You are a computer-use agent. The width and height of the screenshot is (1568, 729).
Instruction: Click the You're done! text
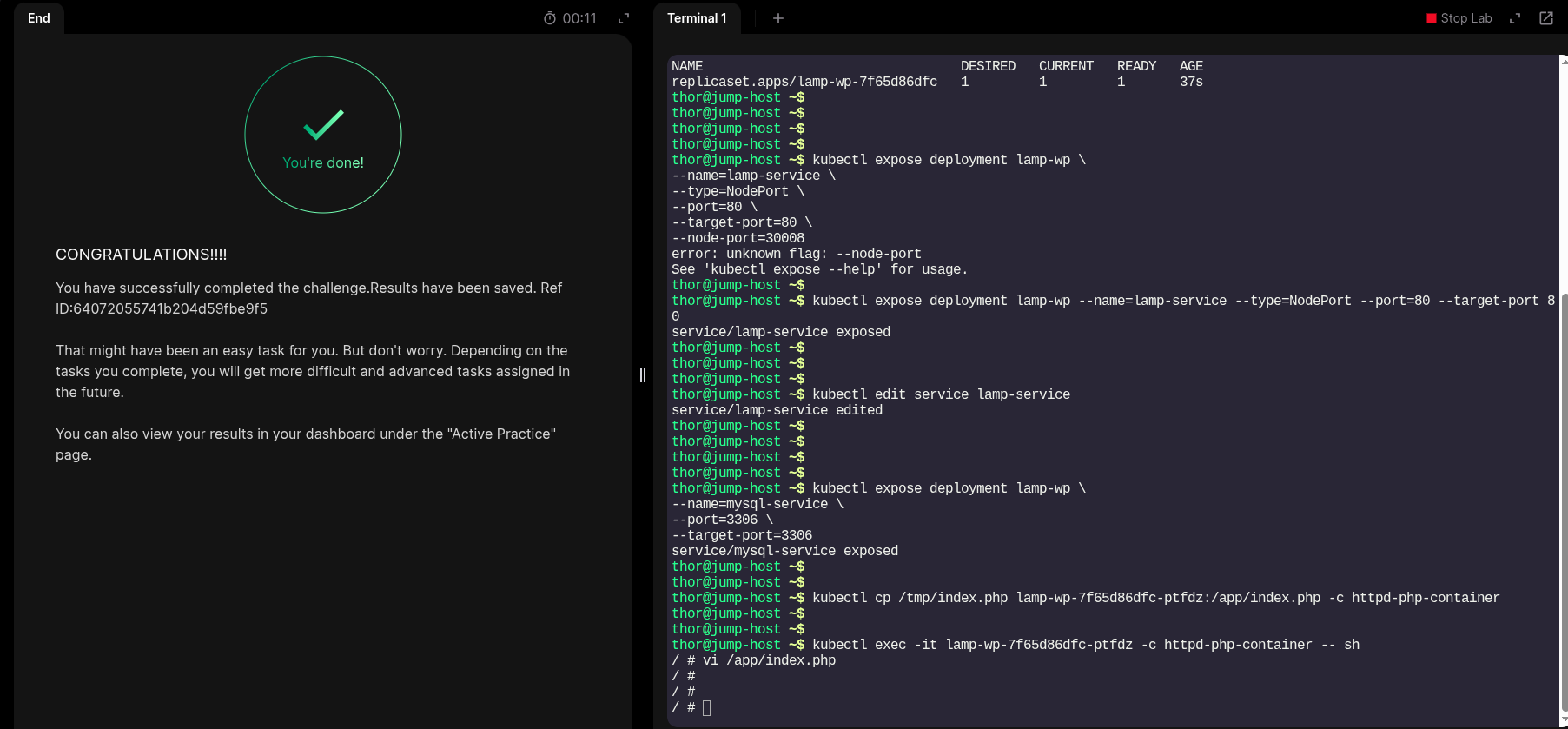[323, 163]
